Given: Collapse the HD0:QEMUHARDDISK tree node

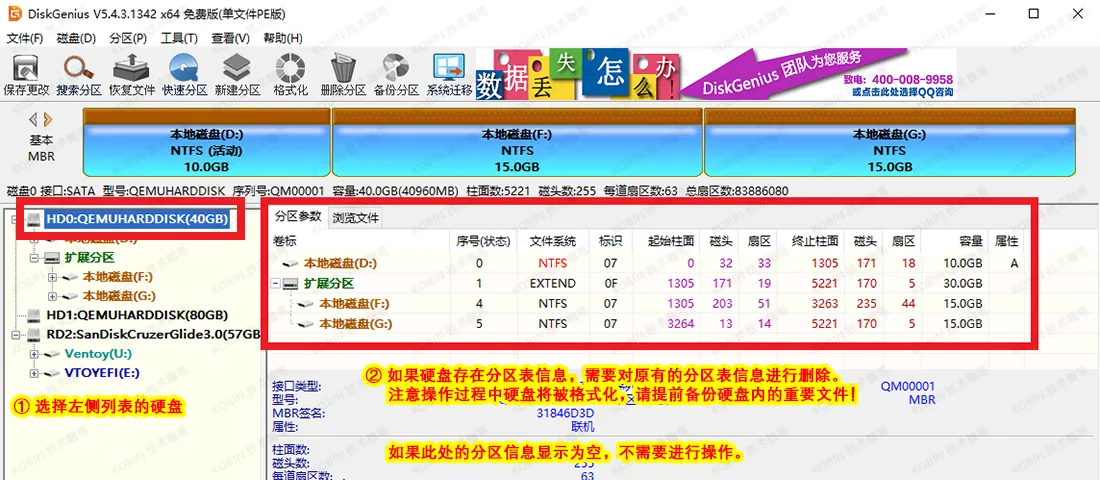Looking at the screenshot, I should [x=16, y=219].
